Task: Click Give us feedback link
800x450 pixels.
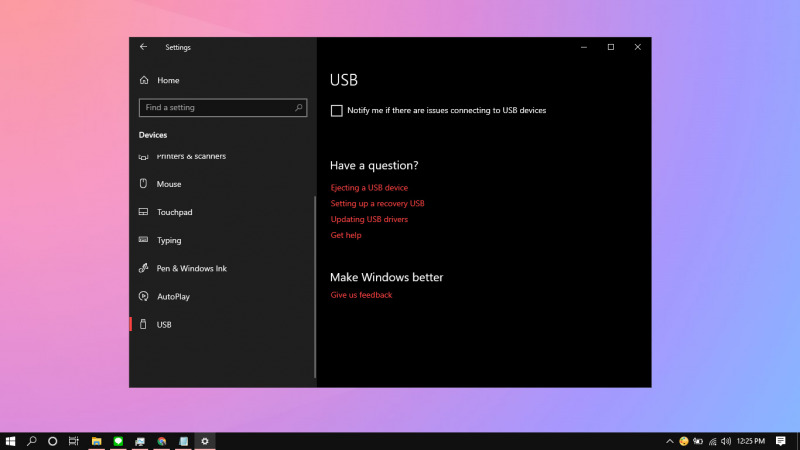Action: (361, 295)
